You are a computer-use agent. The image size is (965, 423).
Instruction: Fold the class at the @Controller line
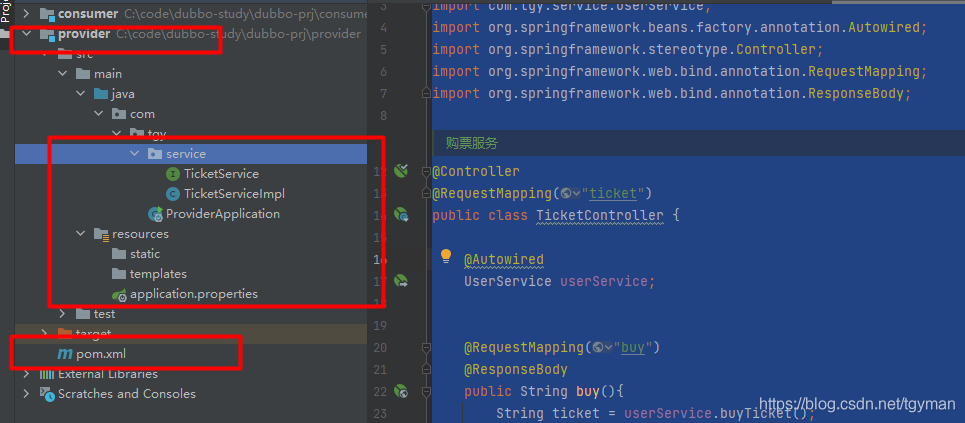[425, 171]
